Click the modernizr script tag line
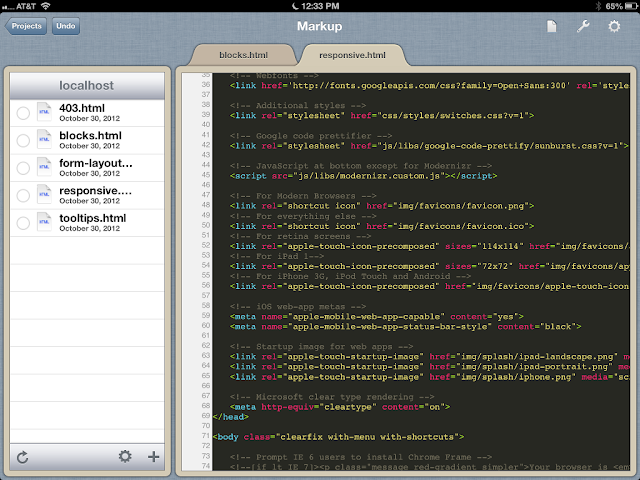The width and height of the screenshot is (640, 480). pyautogui.click(x=363, y=176)
